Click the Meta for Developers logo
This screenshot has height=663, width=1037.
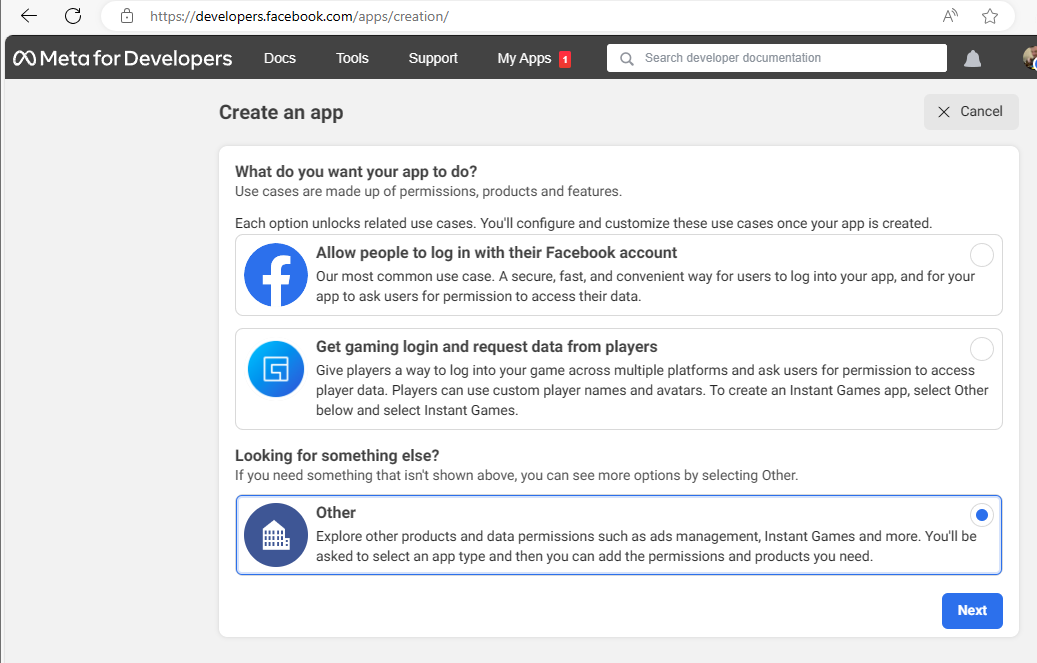click(x=122, y=58)
